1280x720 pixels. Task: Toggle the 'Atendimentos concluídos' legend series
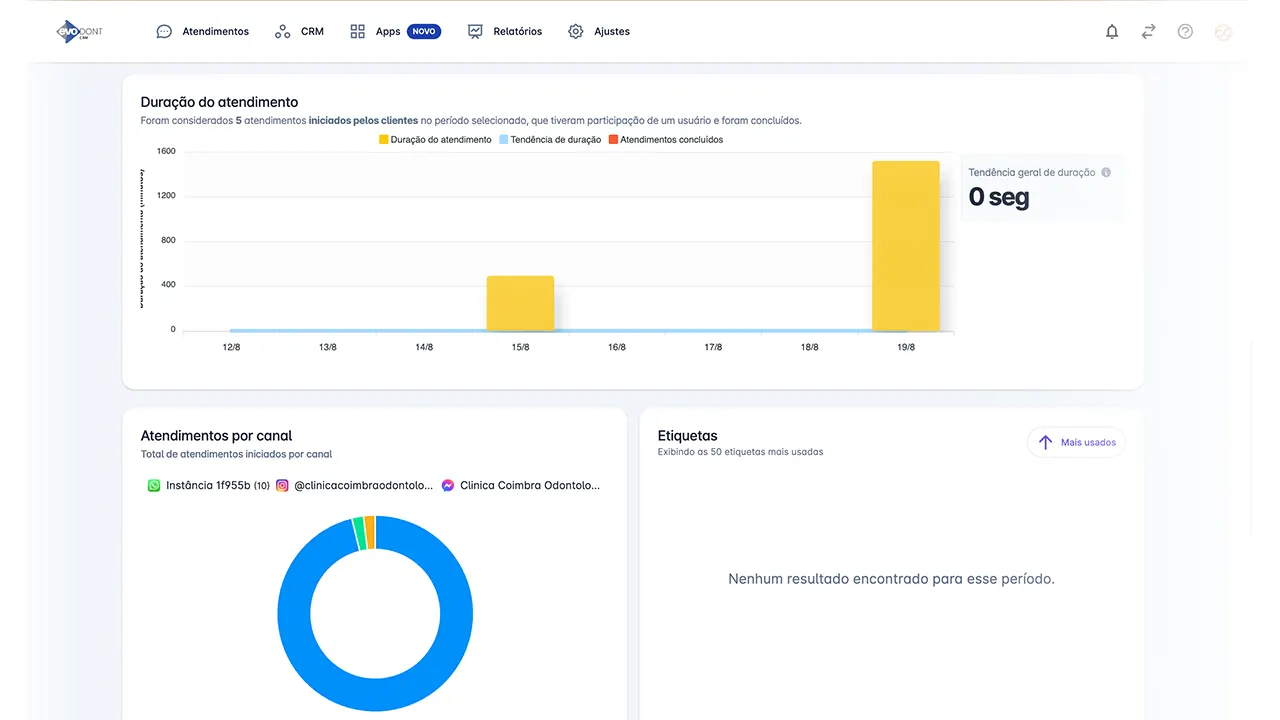tap(665, 140)
